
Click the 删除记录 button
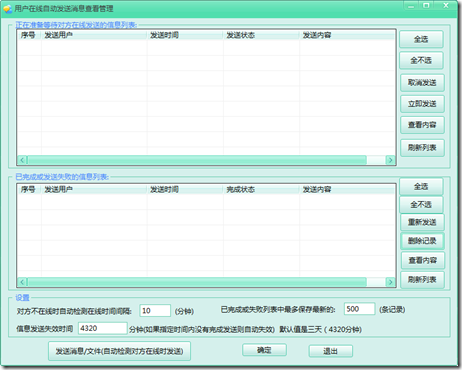422,241
